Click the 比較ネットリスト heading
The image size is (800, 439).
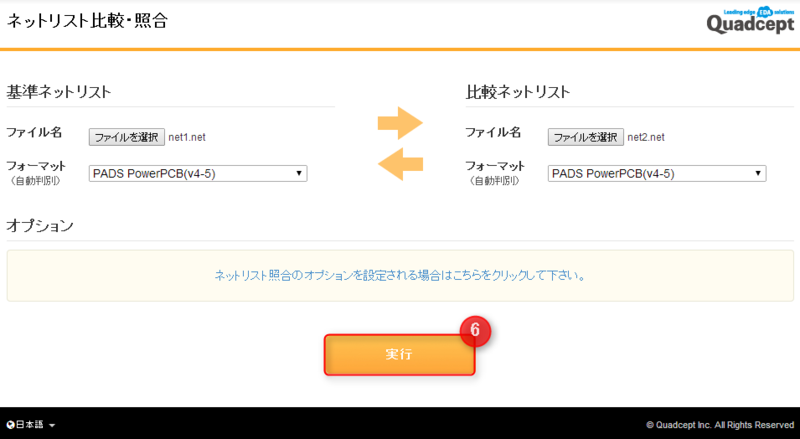518,92
